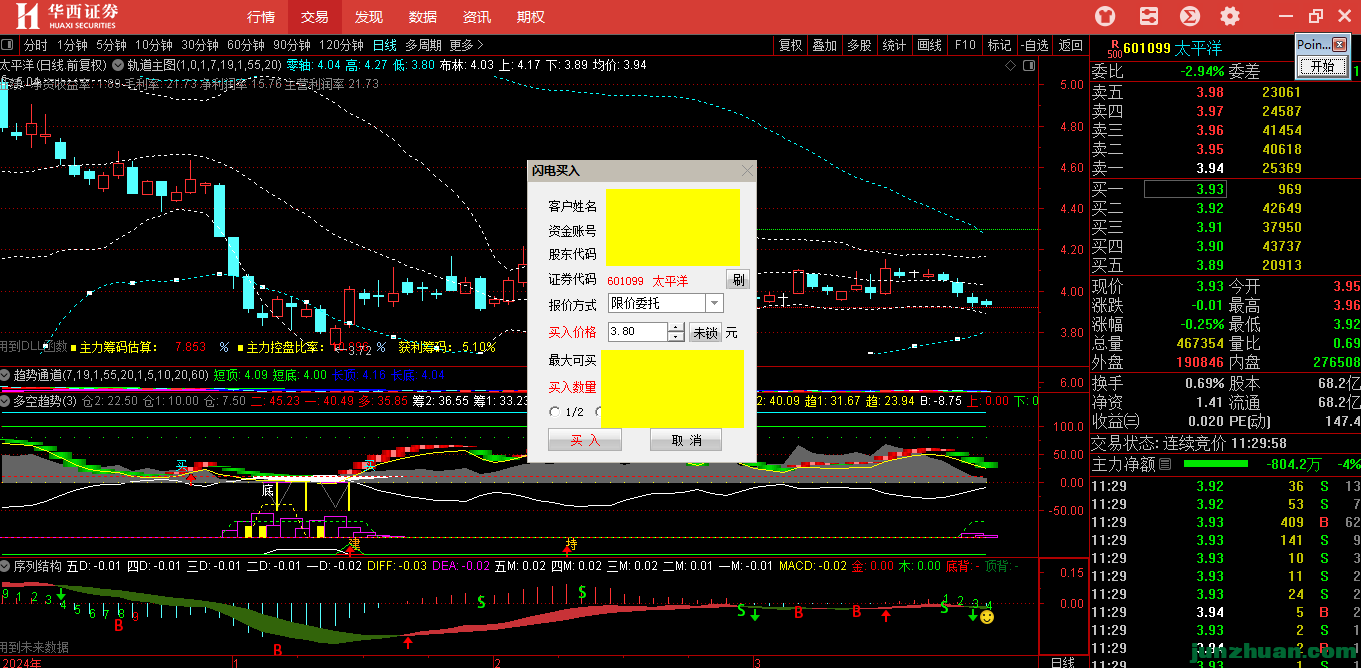Click stock code 601099 in the quote panel
This screenshot has height=668, width=1361.
coord(1147,47)
